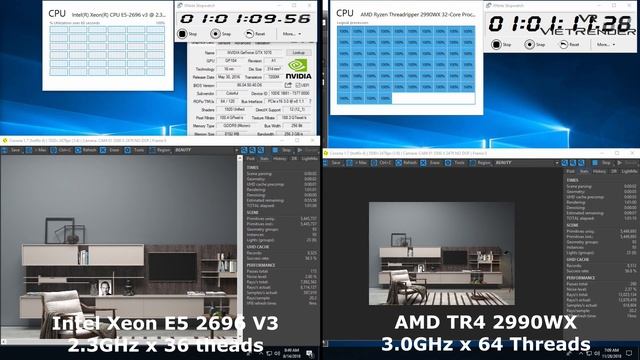Click NVIDIA GeForce GTX 1070 name field

(249, 53)
